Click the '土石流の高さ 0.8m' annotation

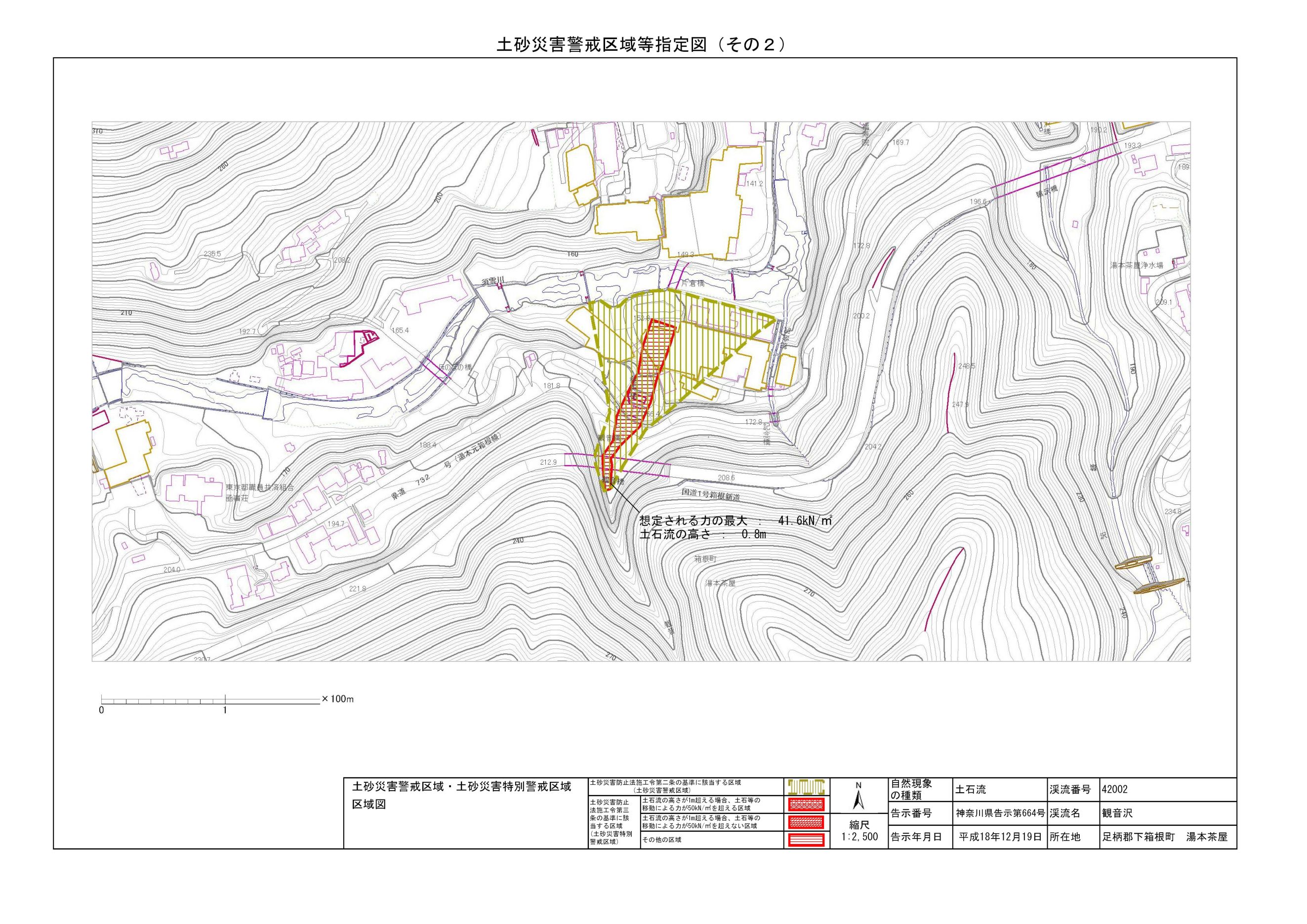coord(703,535)
